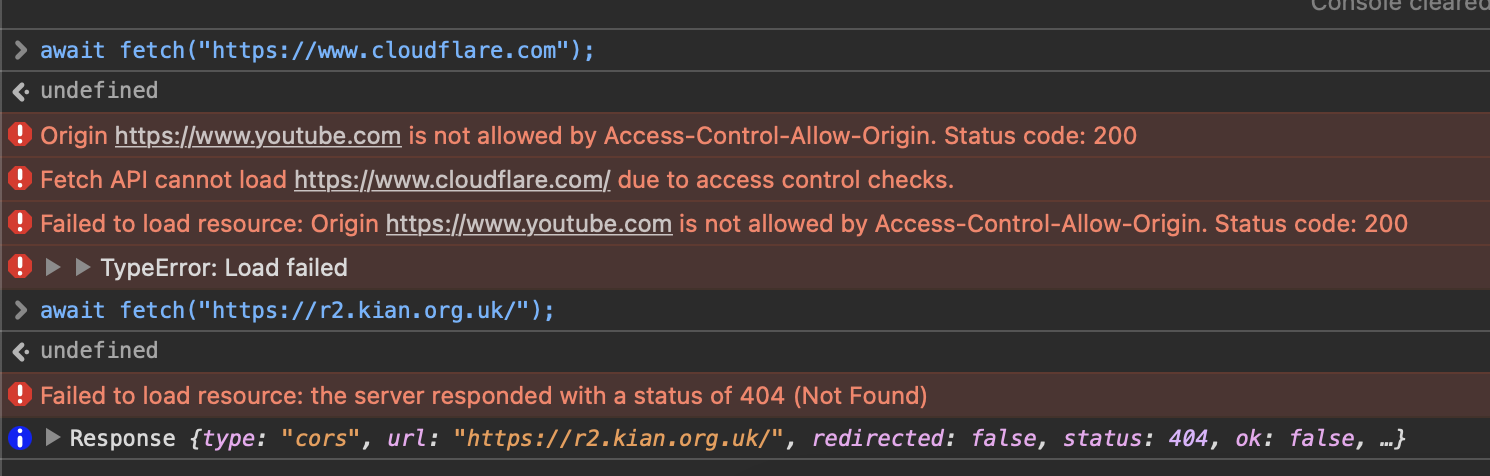Click the error icon beside the 404 Not Found message
The image size is (1490, 476).
pyautogui.click(x=19, y=395)
